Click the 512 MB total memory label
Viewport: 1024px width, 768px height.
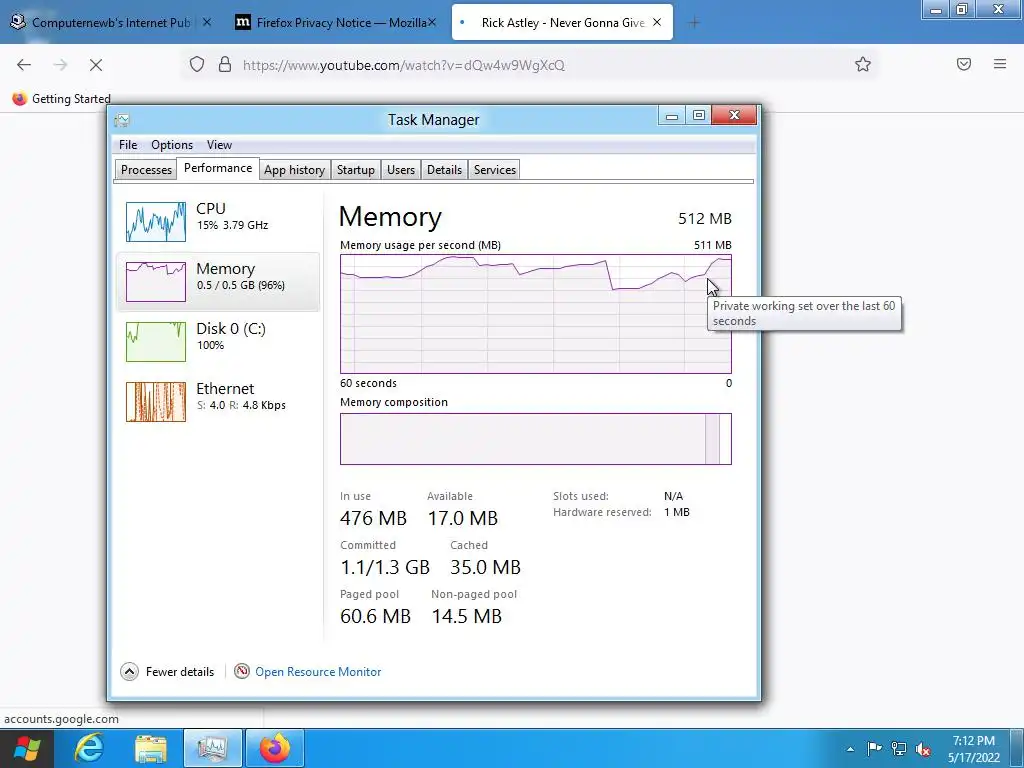pyautogui.click(x=705, y=219)
